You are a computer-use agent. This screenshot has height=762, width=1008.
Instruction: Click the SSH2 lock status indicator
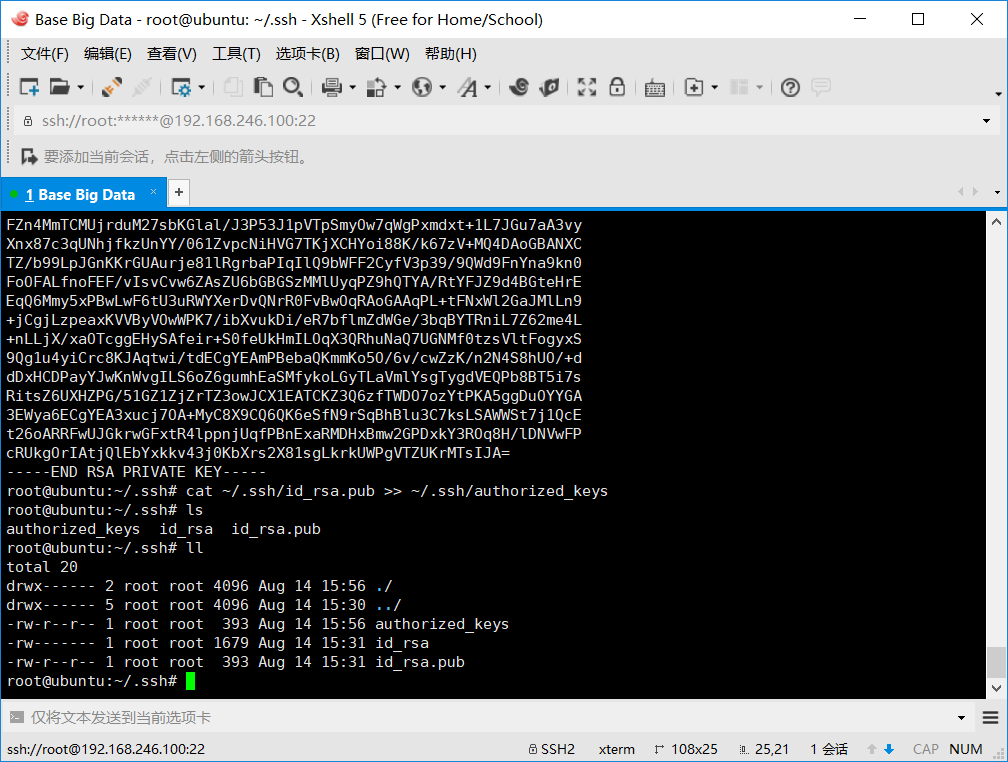point(552,749)
